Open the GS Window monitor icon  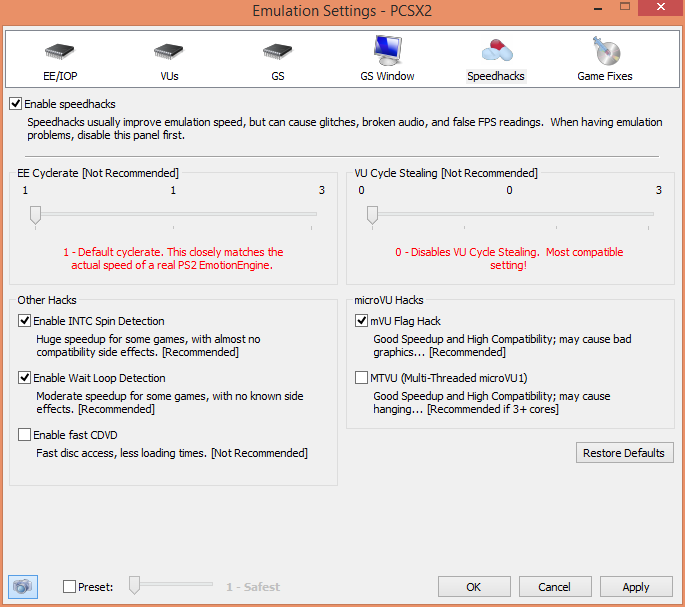(387, 50)
